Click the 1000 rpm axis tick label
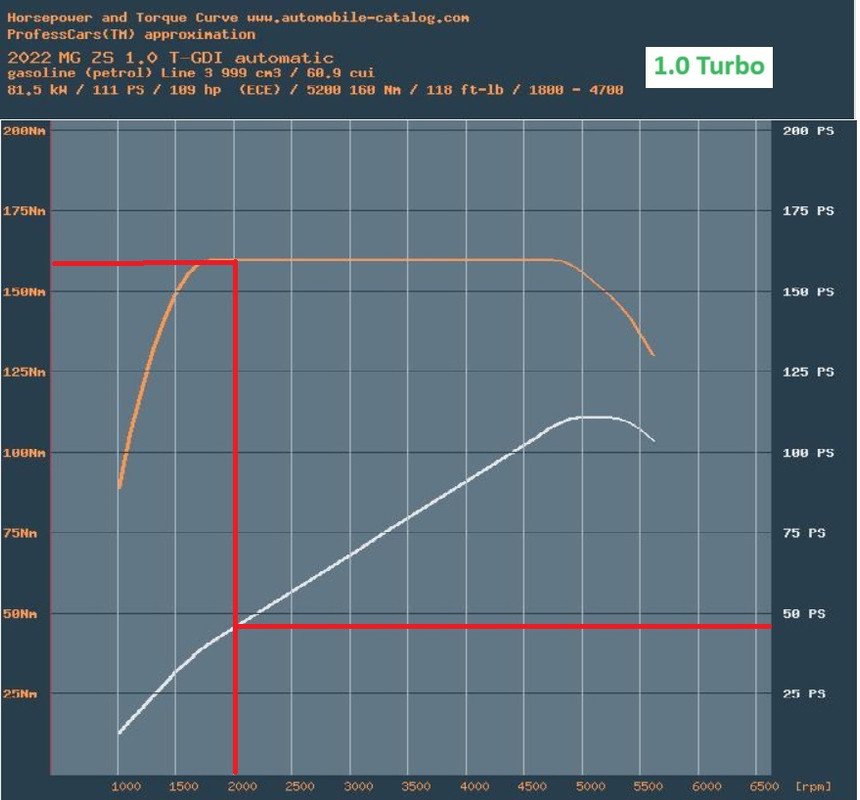This screenshot has width=860, height=800. (x=126, y=786)
